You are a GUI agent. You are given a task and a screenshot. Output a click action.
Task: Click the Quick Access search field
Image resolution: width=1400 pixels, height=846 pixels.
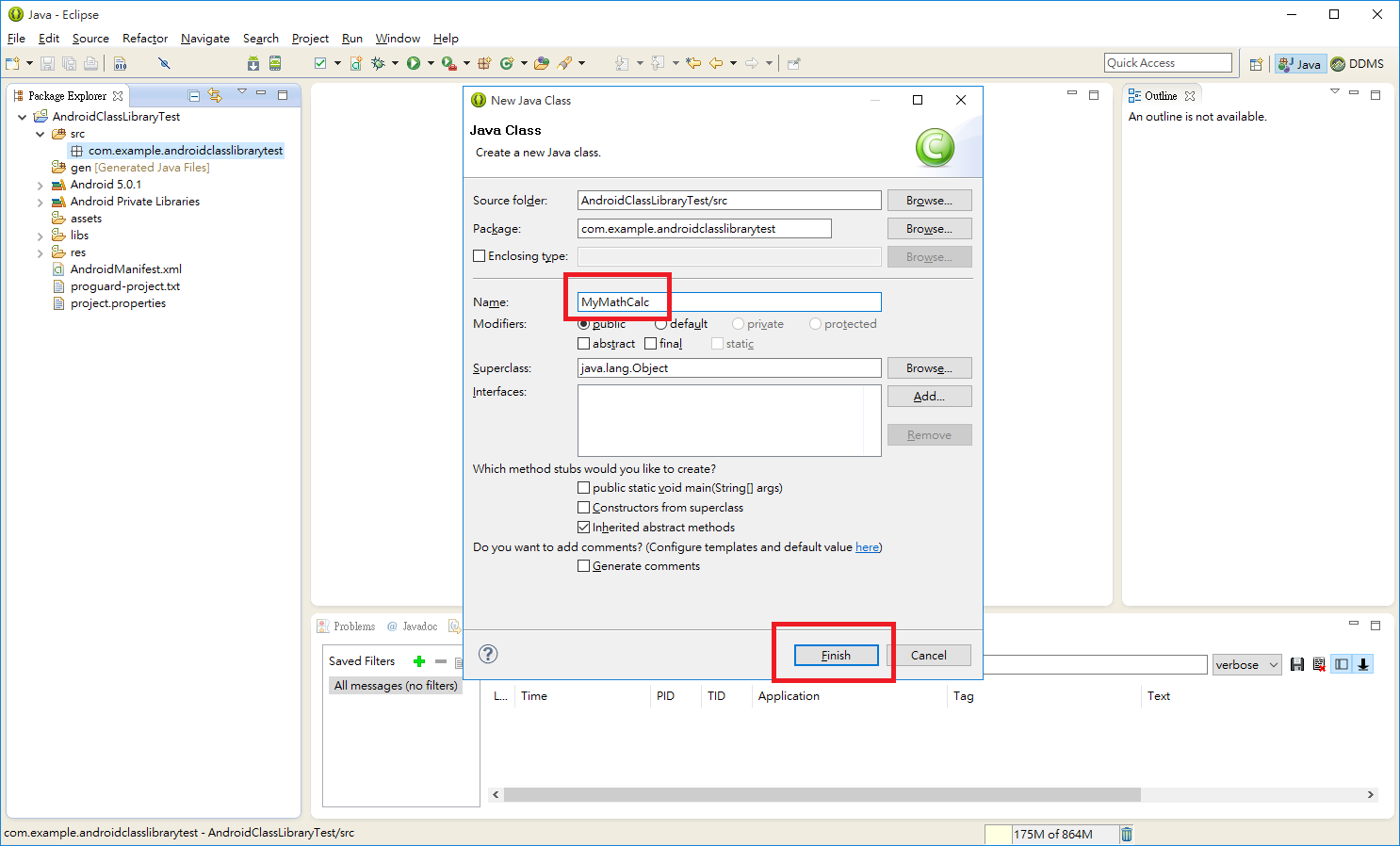(1168, 63)
